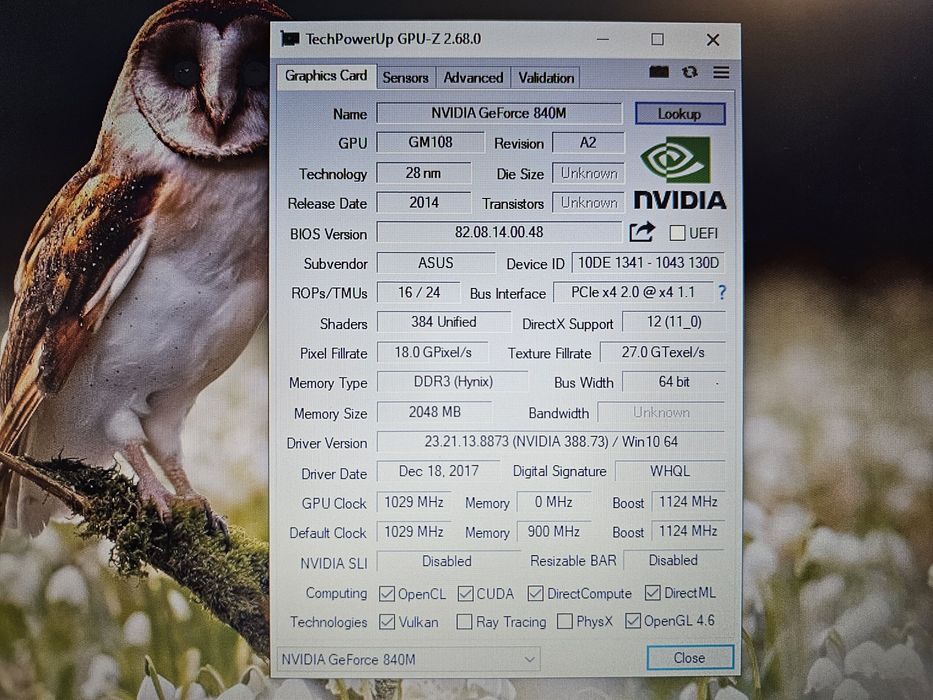The height and width of the screenshot is (700, 933).
Task: Click GPU-Z title bar app icon
Action: [x=290, y=39]
